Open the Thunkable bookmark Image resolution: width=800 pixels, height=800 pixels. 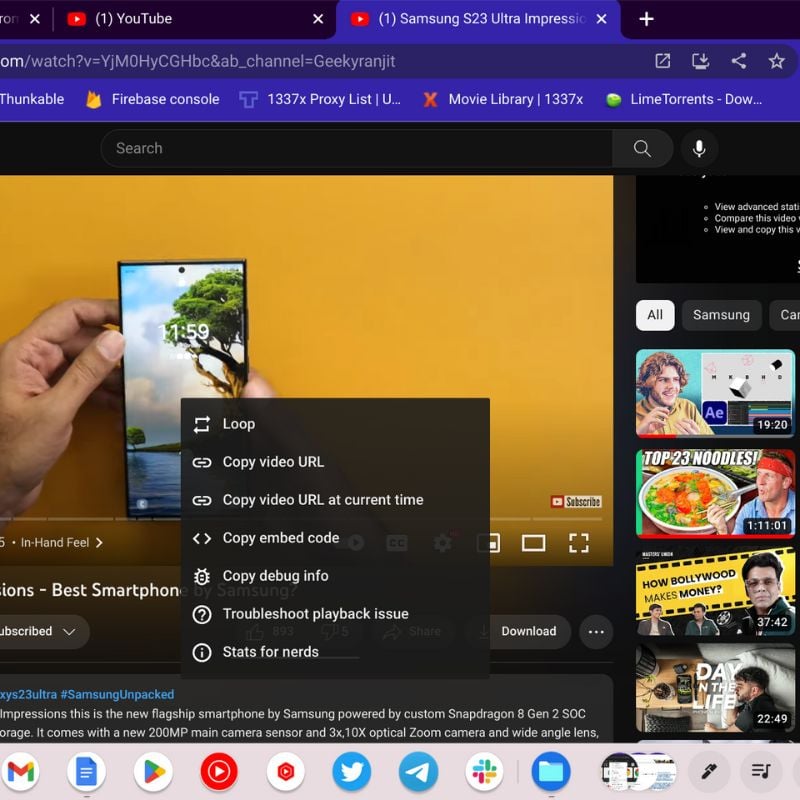pos(32,99)
